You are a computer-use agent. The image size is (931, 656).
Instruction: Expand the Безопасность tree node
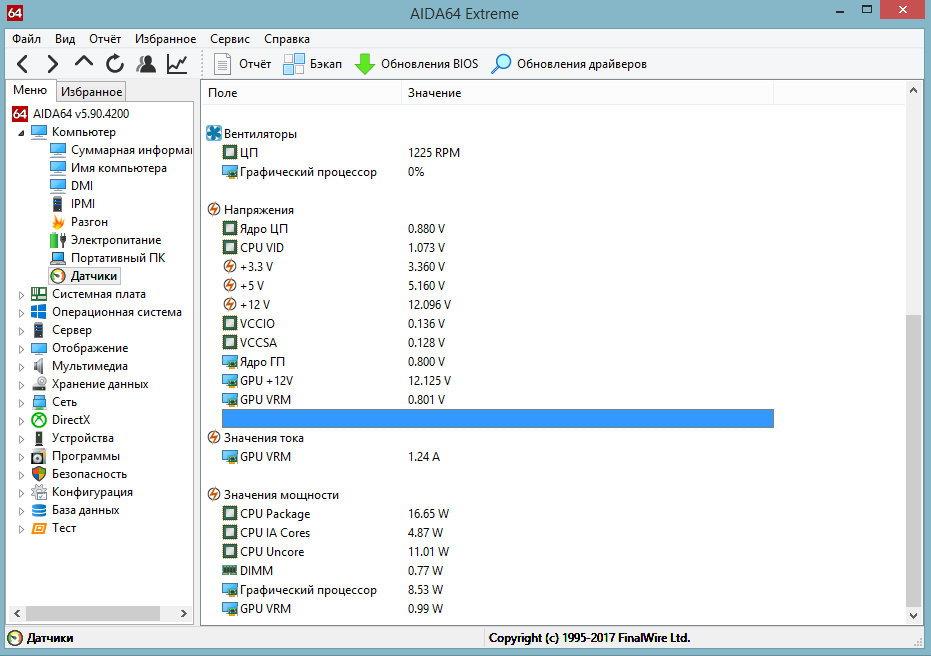coord(21,474)
